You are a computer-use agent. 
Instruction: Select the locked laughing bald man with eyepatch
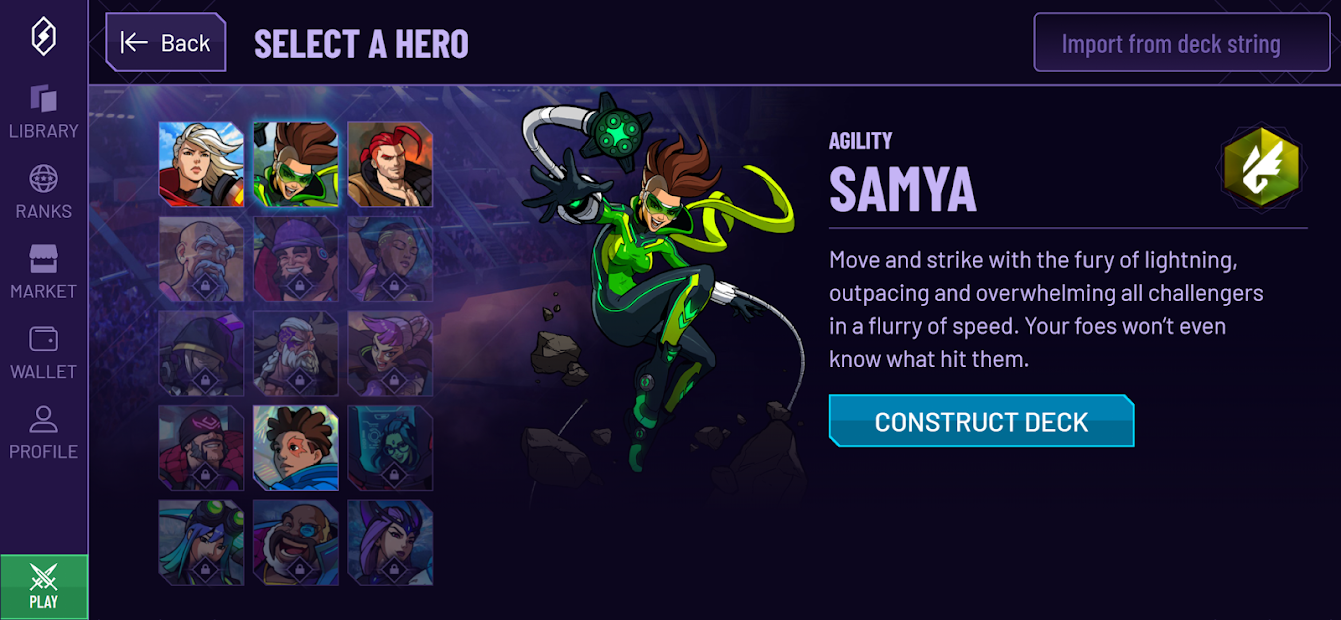[x=296, y=543]
